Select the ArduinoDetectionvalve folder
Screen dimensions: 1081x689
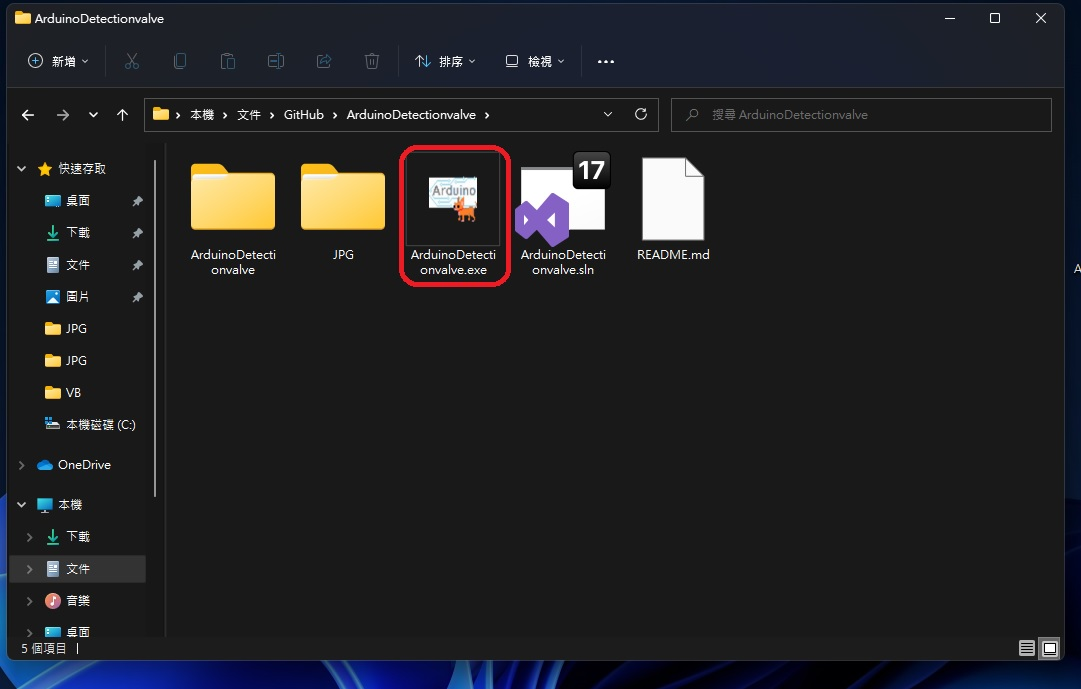233,219
